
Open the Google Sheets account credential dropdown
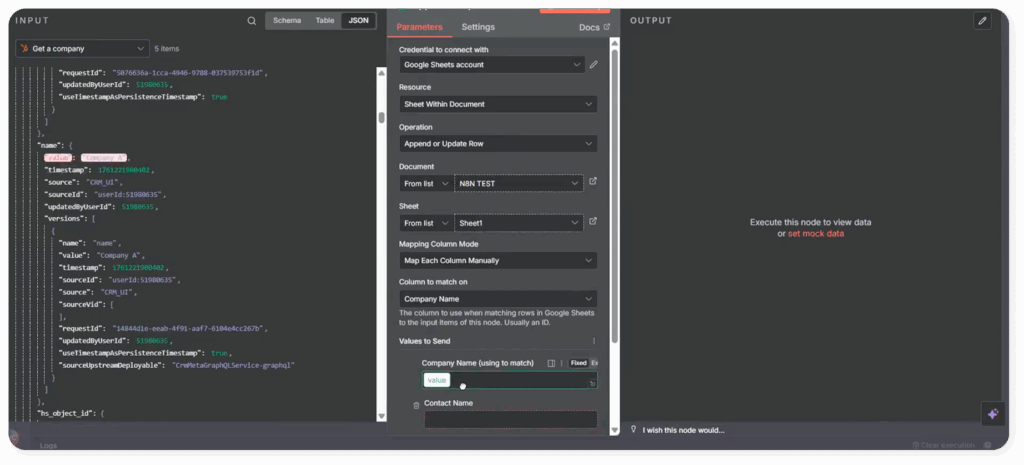[492, 65]
